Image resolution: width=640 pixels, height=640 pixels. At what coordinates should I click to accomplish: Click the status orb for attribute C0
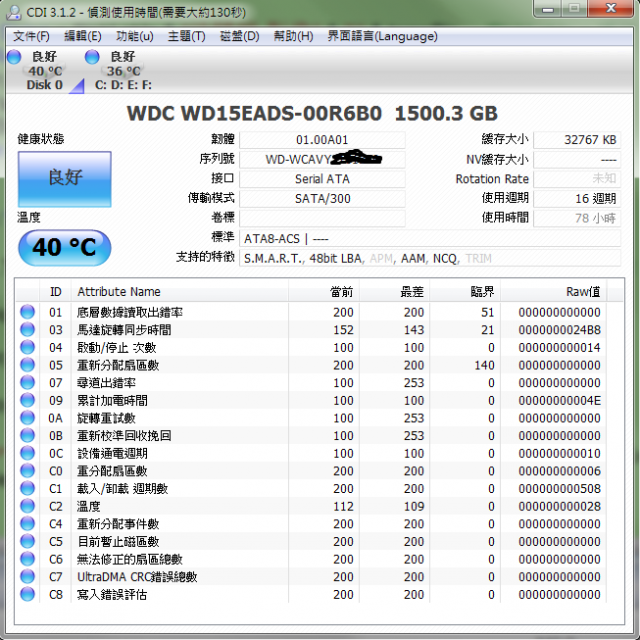(27, 471)
